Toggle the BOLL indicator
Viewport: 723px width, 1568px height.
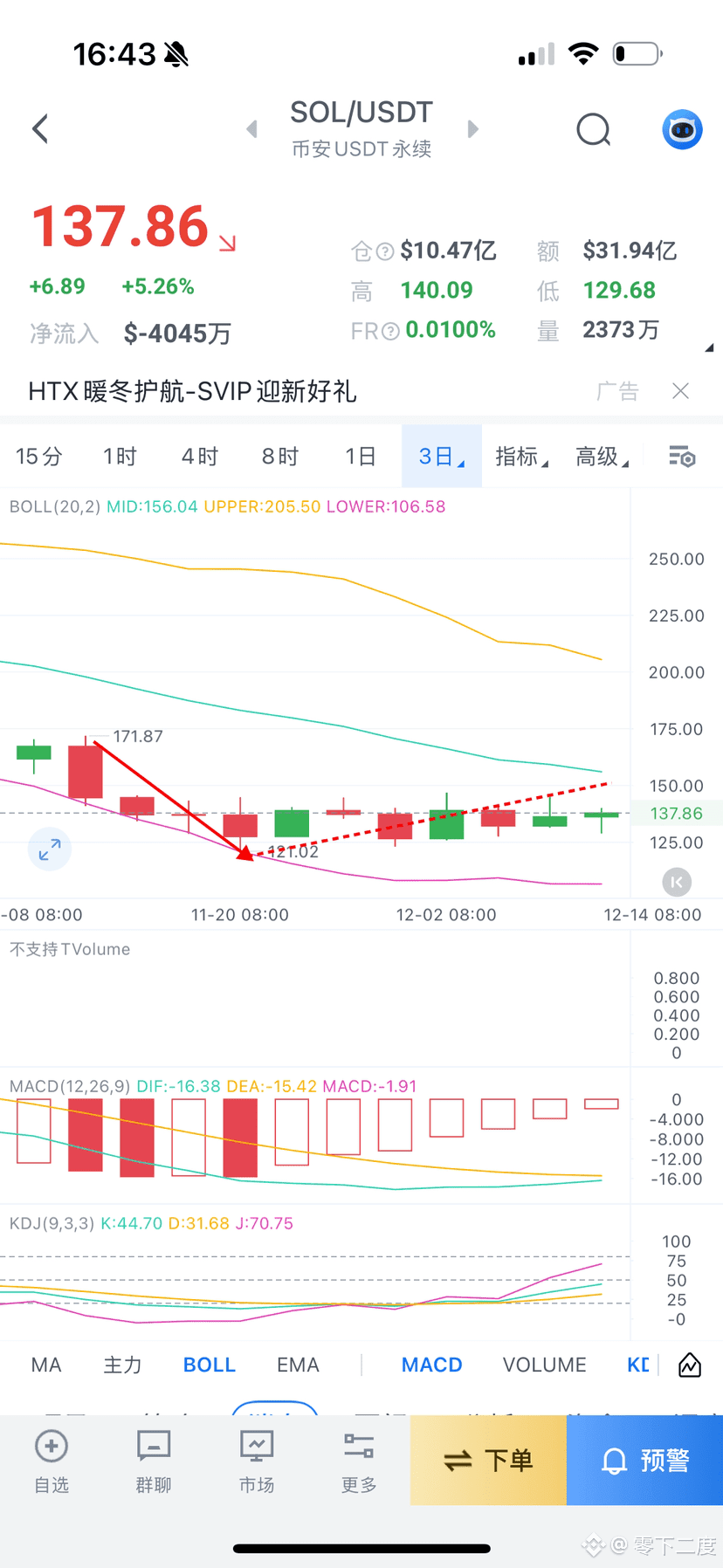pos(210,1365)
